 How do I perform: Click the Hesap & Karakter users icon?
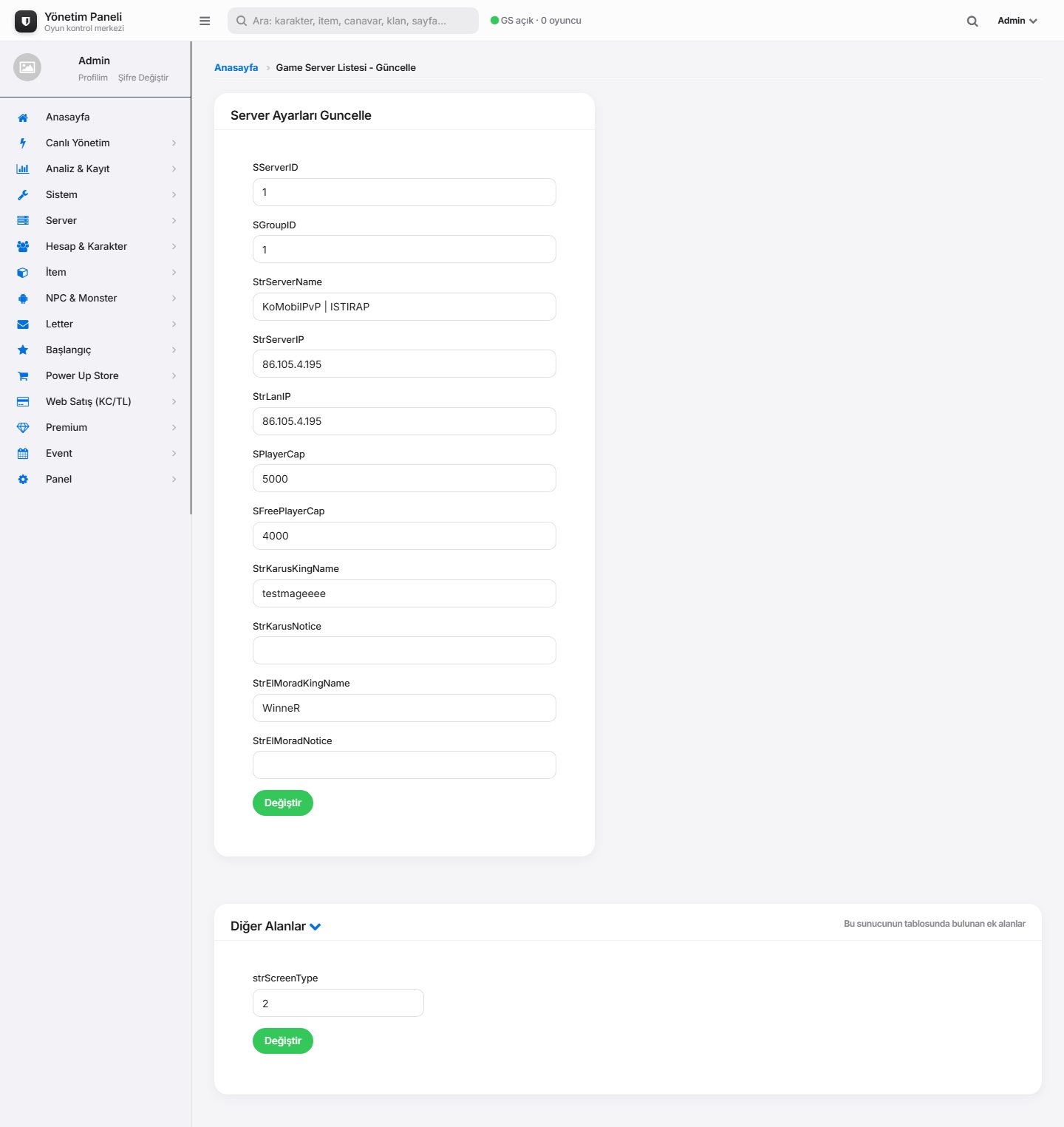pyautogui.click(x=23, y=247)
